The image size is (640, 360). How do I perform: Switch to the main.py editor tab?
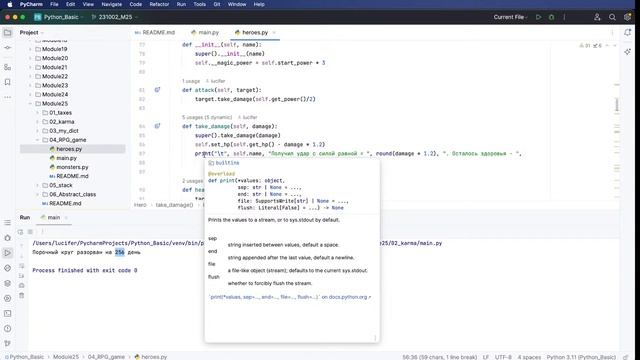click(205, 33)
